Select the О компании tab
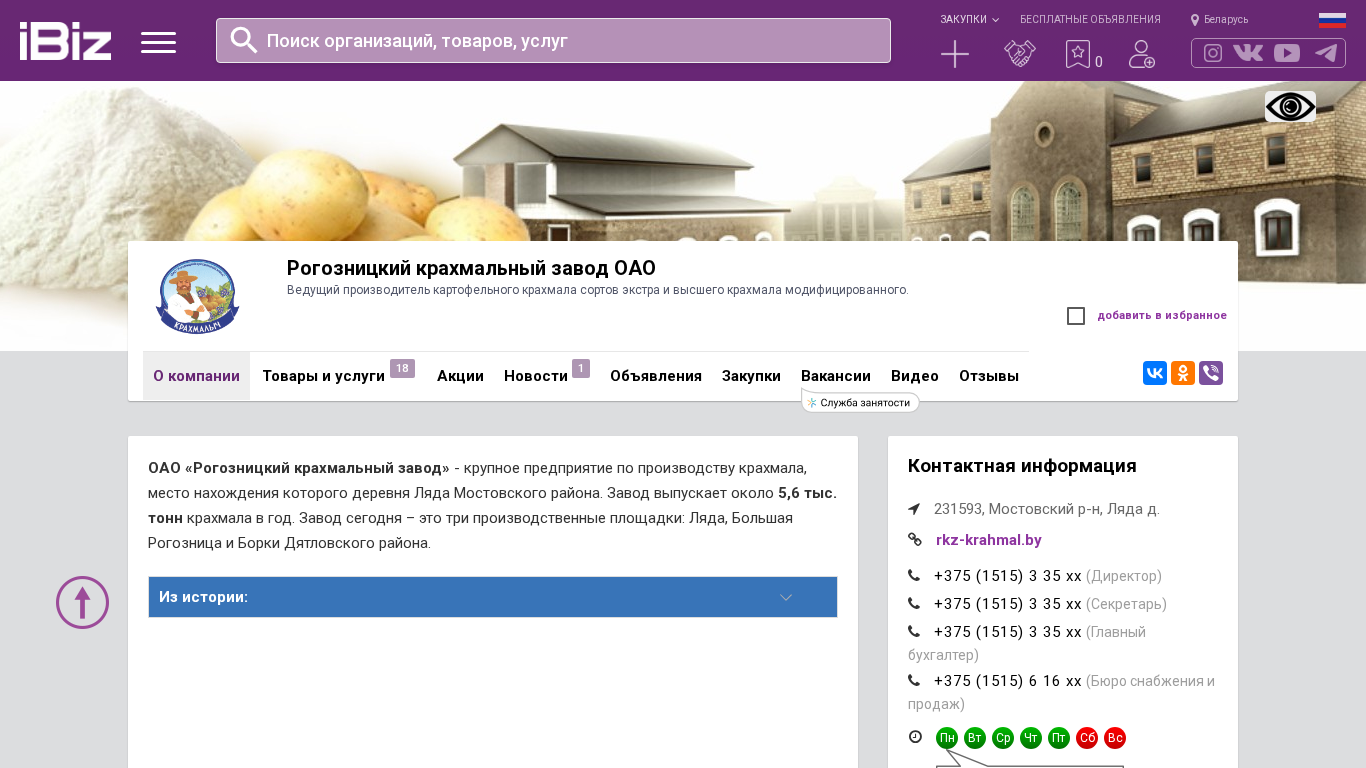Screen dimensions: 1366x768 click(196, 376)
